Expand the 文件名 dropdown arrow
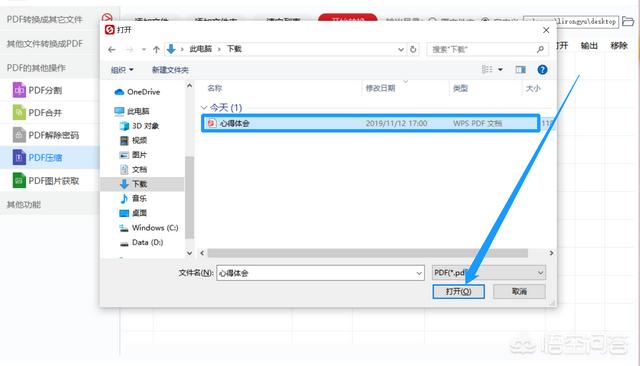640x366 pixels. coord(419,273)
